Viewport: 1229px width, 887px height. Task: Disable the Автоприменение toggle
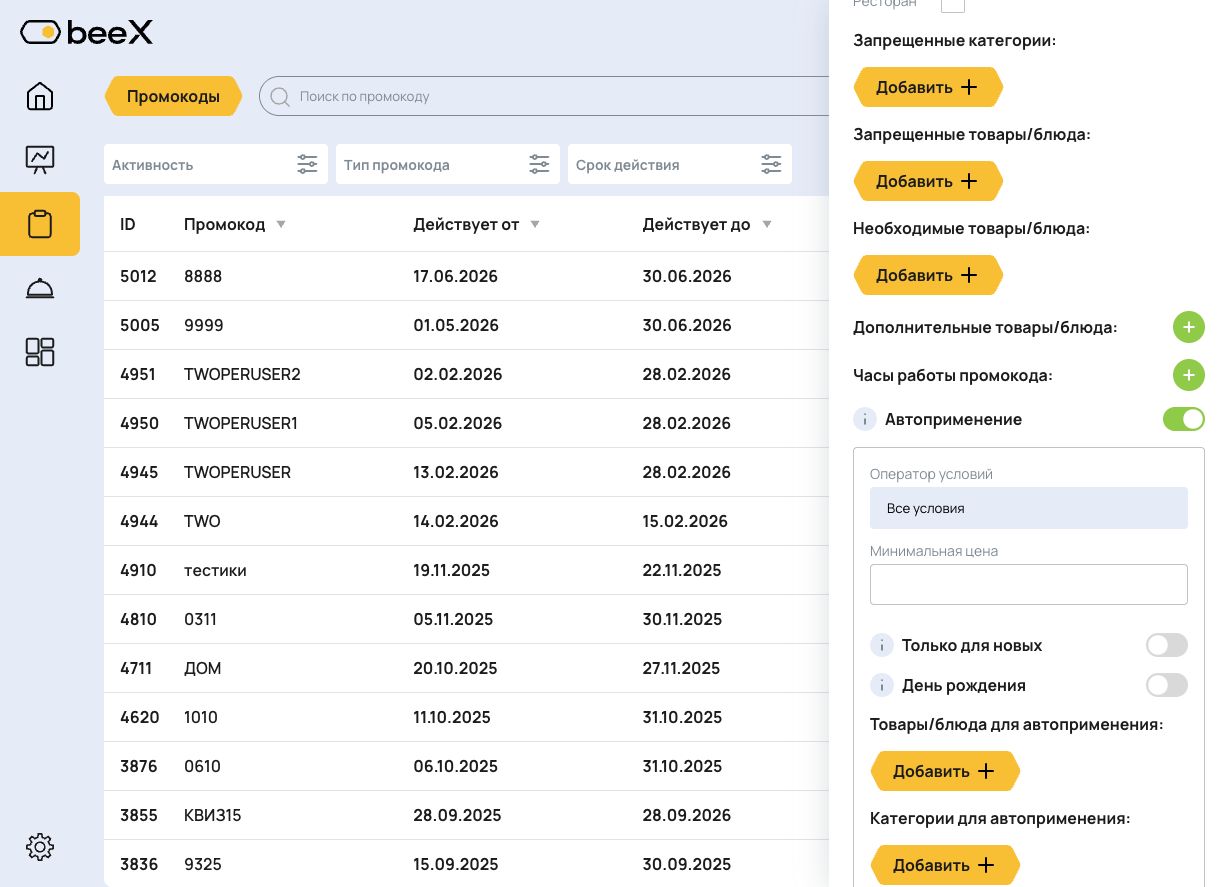(1184, 419)
